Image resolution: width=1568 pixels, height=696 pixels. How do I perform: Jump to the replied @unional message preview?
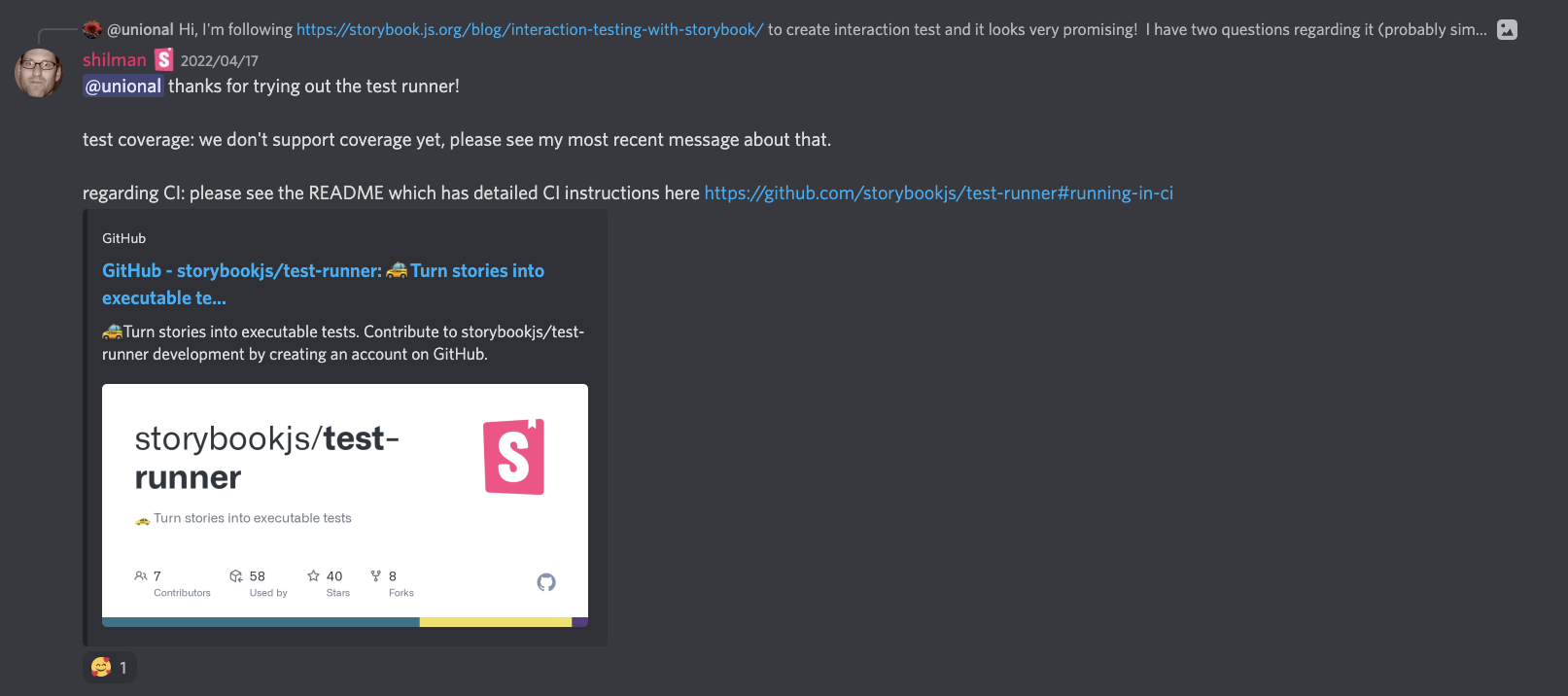(x=797, y=29)
